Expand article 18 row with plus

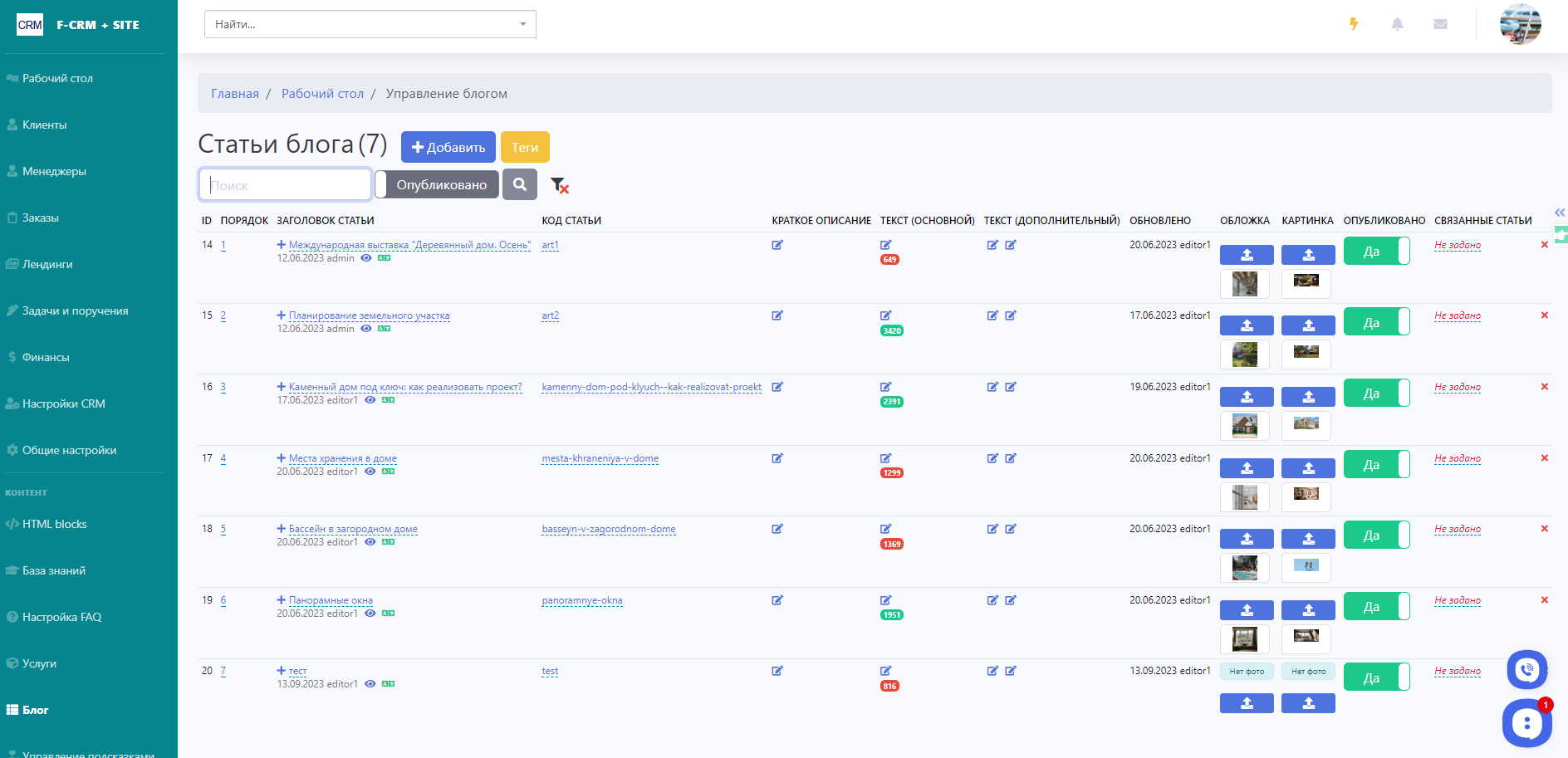[281, 529]
